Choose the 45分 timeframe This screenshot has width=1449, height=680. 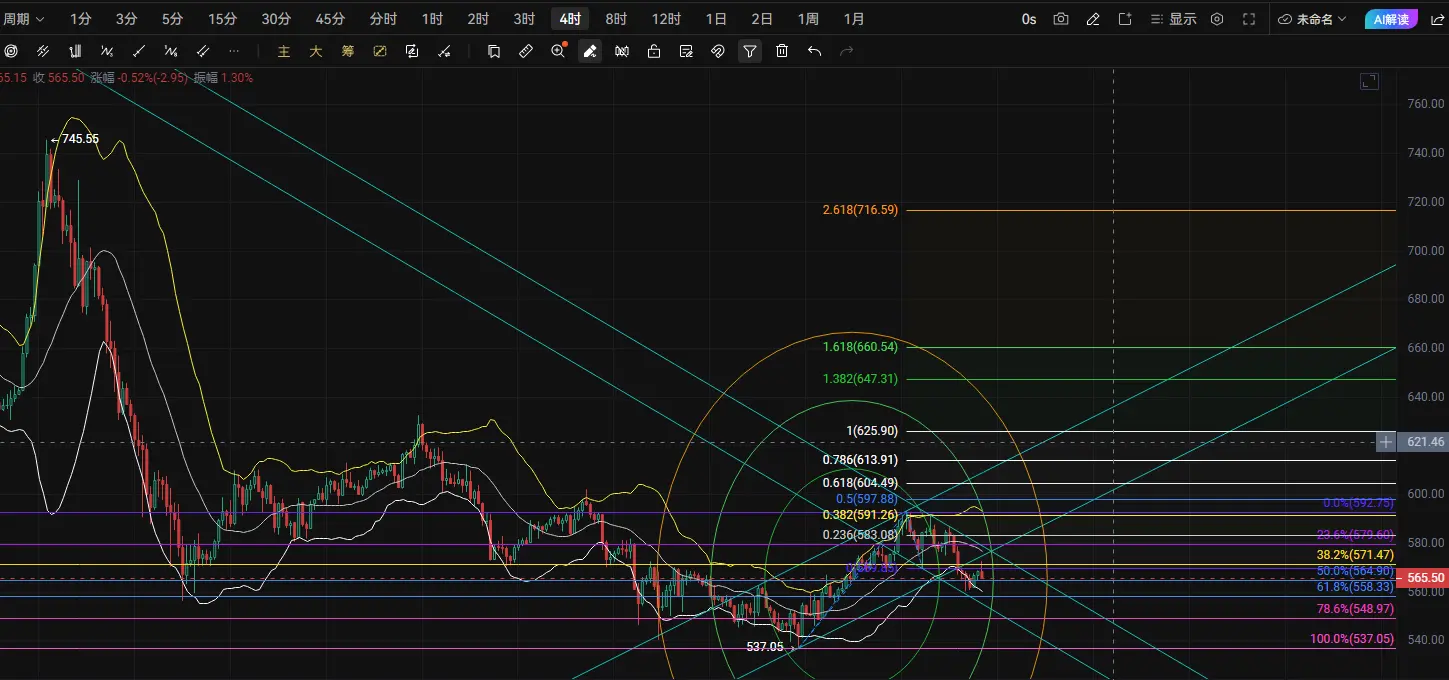329,19
